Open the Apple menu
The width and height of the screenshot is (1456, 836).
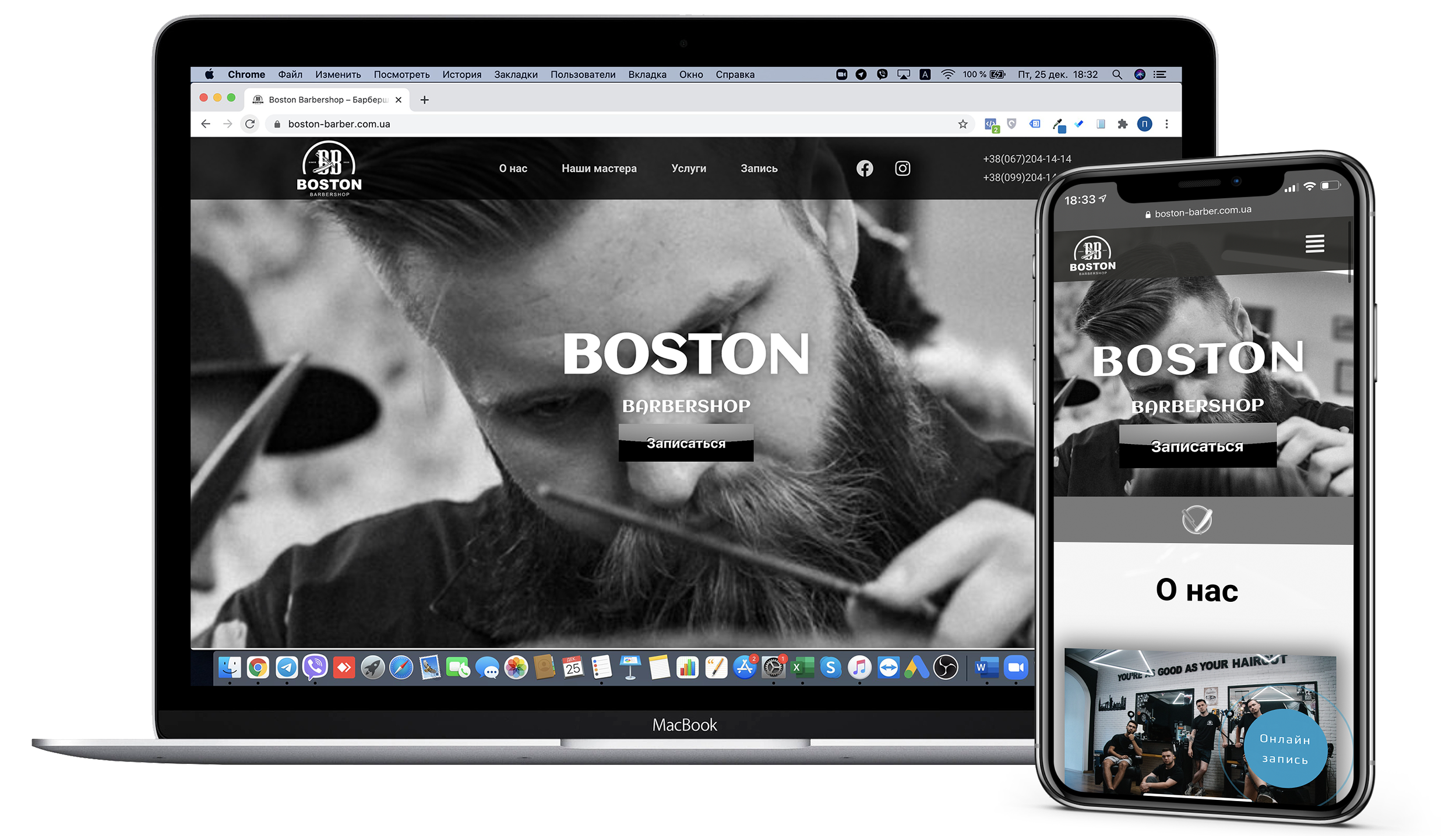[209, 75]
